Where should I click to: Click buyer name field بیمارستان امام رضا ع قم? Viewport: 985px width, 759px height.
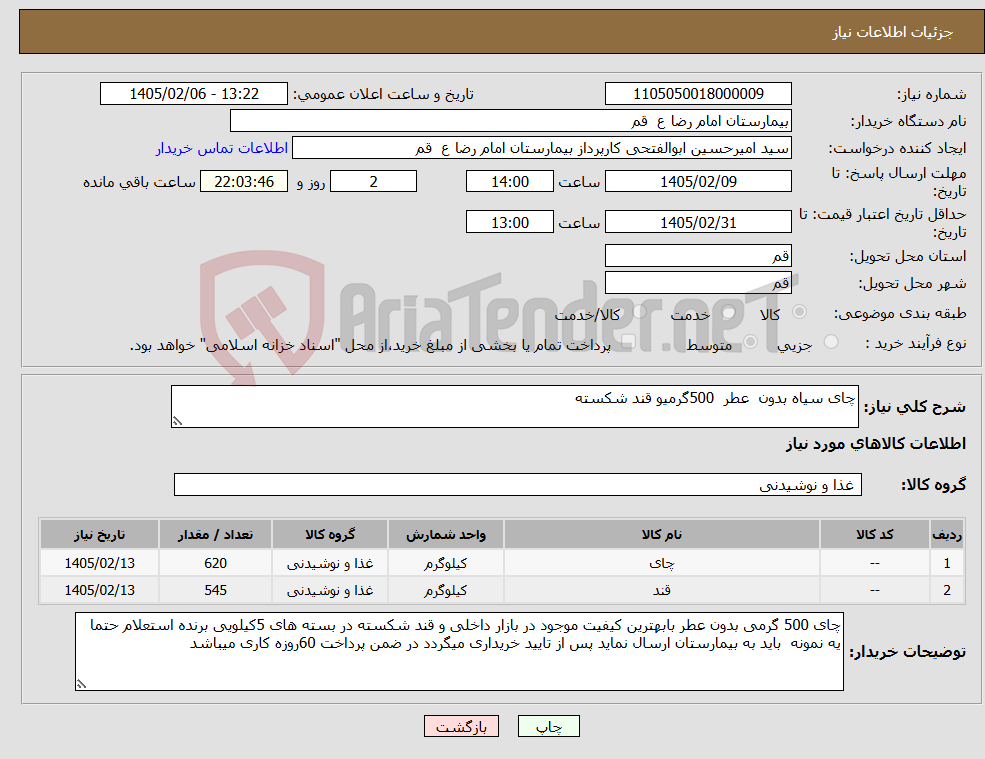[x=511, y=121]
